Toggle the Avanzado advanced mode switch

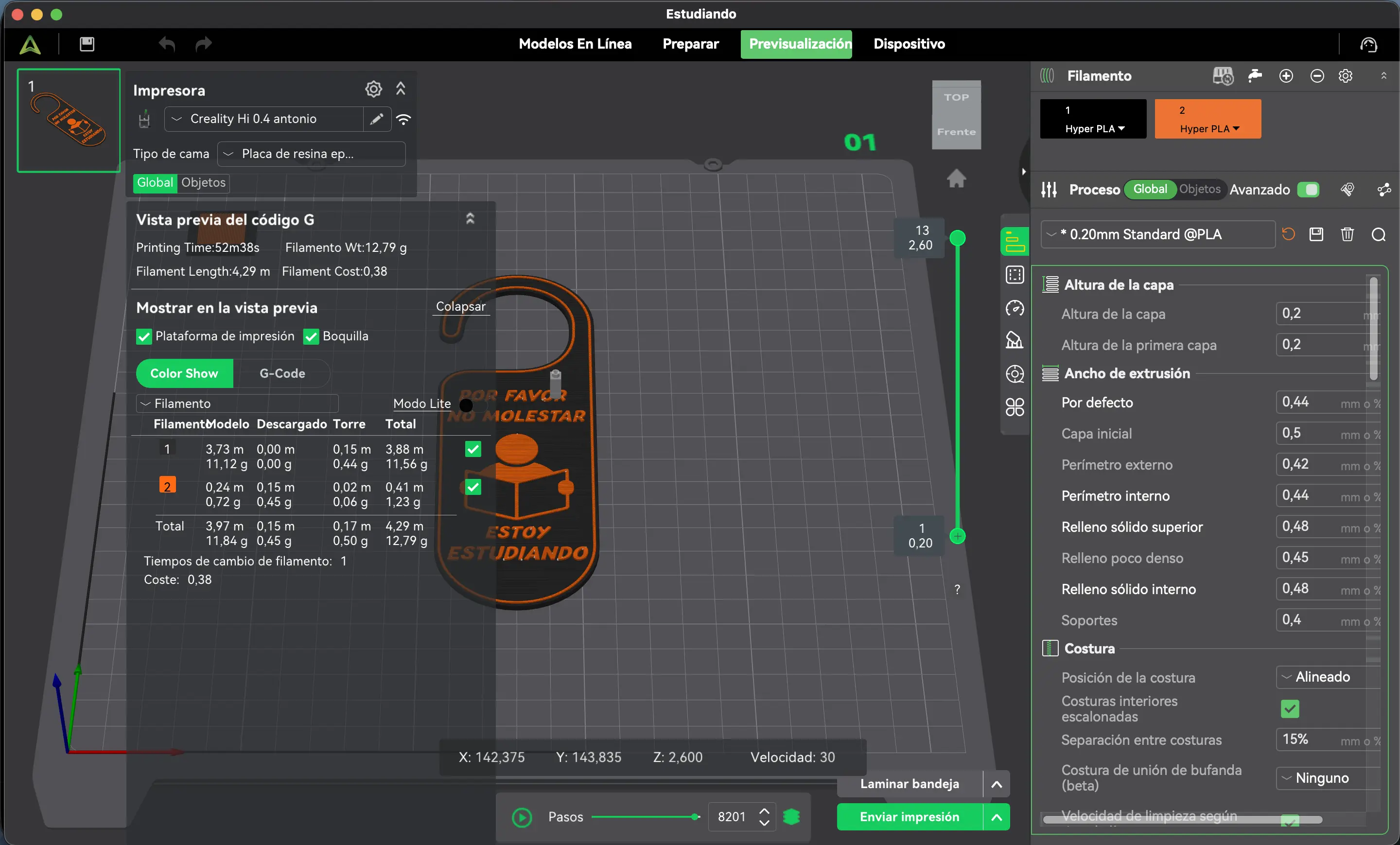point(1308,189)
